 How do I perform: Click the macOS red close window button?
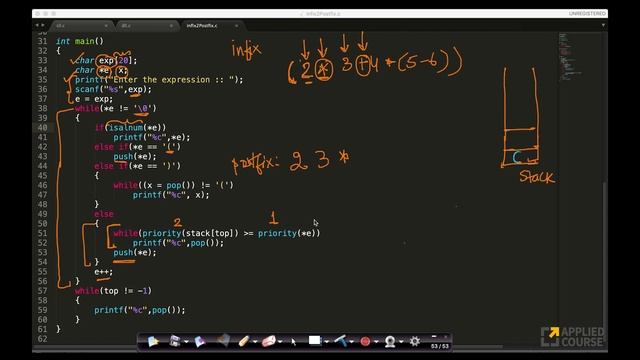[x=38, y=13]
